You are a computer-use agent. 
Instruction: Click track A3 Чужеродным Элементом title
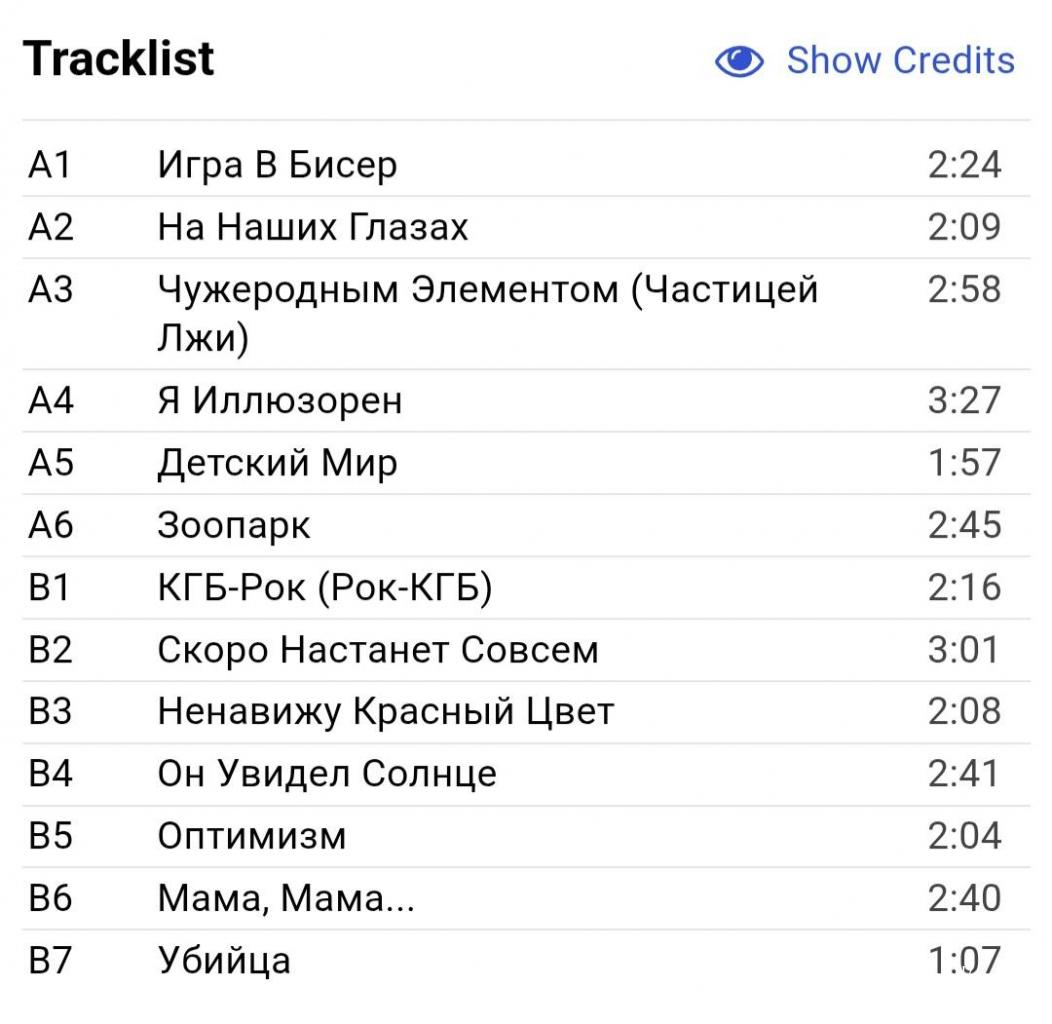(x=488, y=313)
